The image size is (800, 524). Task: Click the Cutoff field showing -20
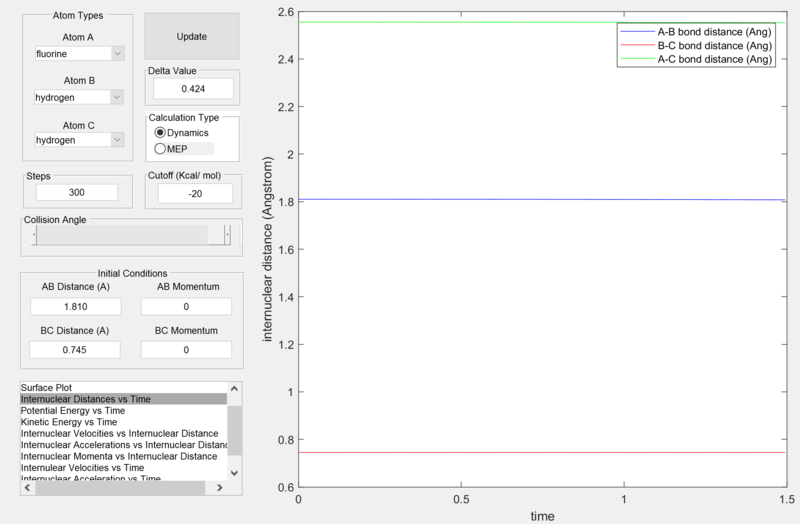[195, 194]
